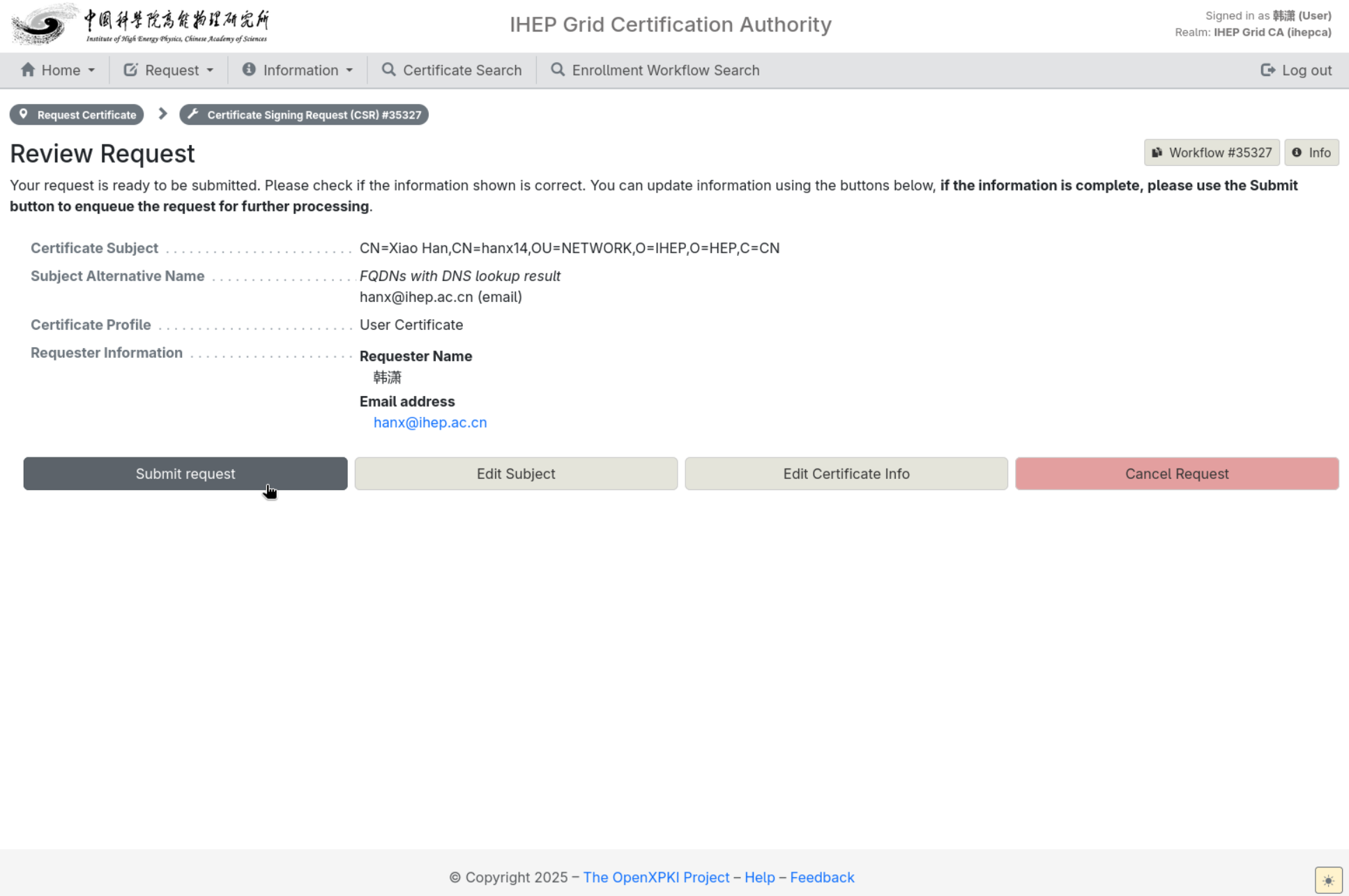Image resolution: width=1349 pixels, height=896 pixels.
Task: Click the Review Request heading
Action: coord(102,153)
